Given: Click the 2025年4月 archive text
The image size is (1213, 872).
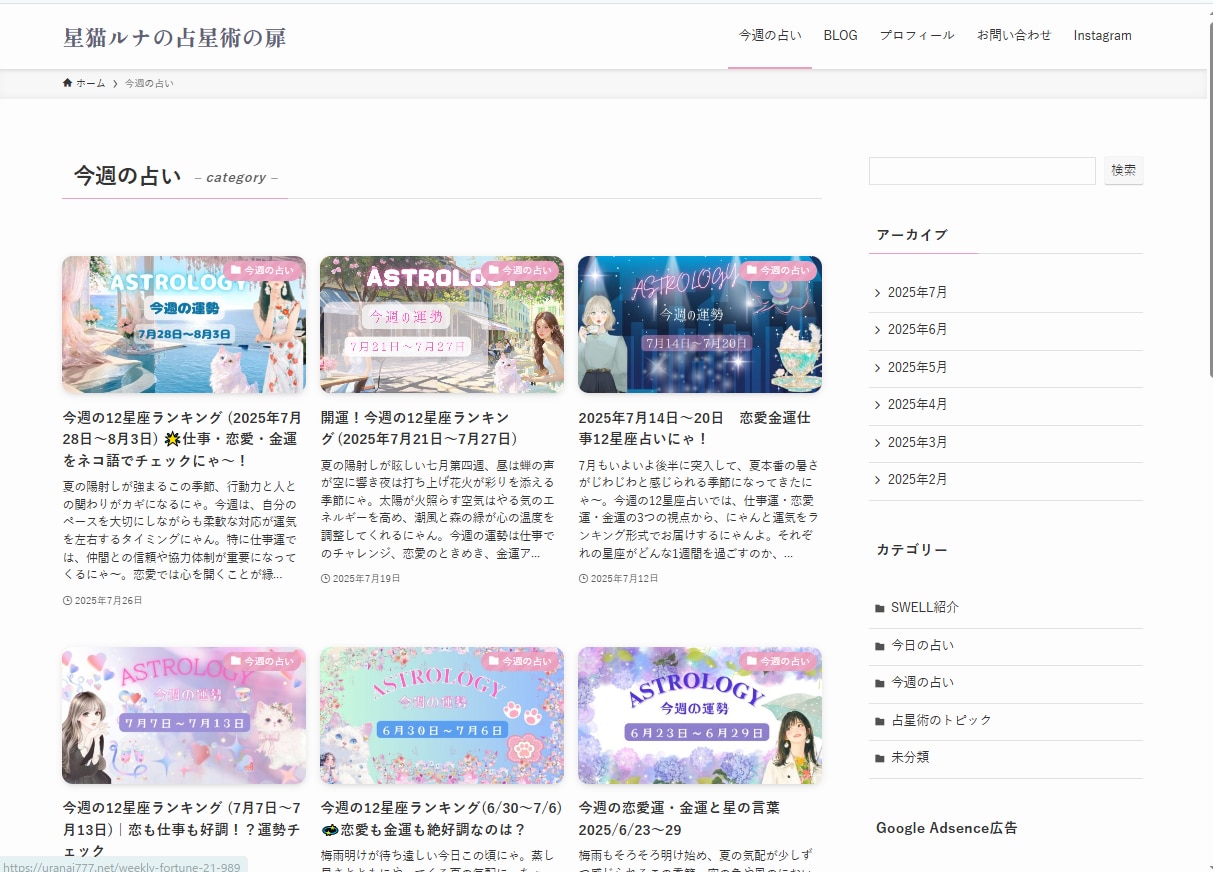Looking at the screenshot, I should coord(917,405).
